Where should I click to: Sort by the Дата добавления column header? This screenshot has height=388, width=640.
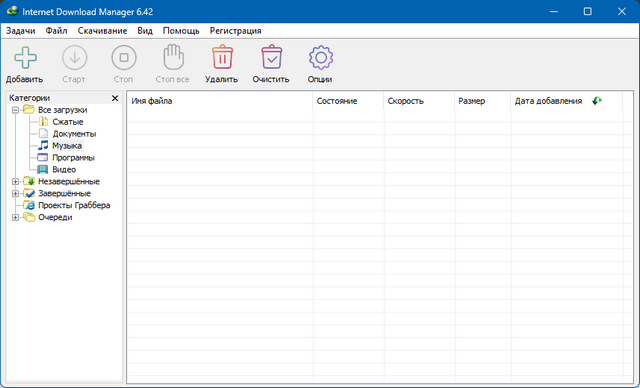point(567,101)
